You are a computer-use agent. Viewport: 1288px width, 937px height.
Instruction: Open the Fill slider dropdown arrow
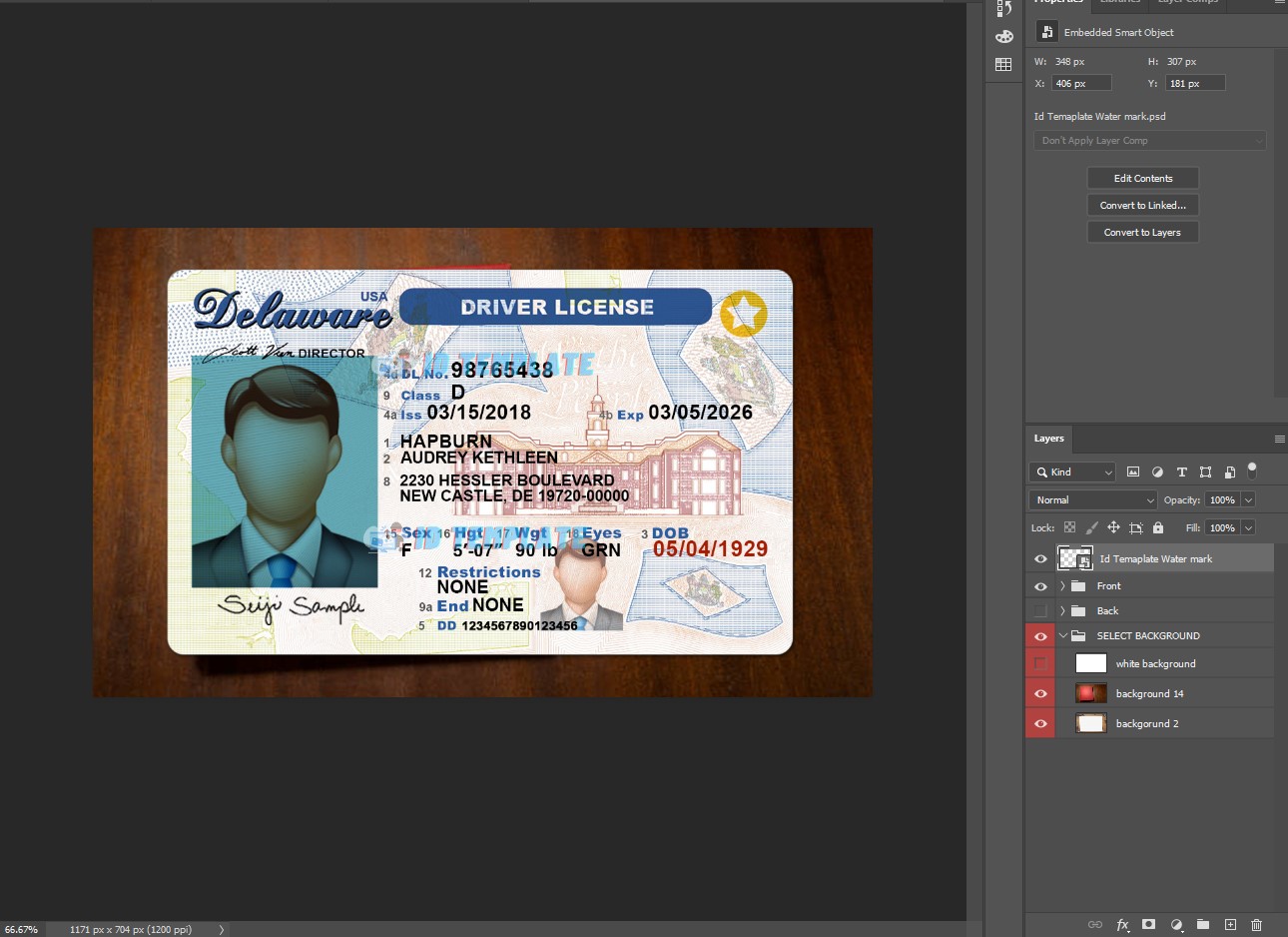[1248, 527]
